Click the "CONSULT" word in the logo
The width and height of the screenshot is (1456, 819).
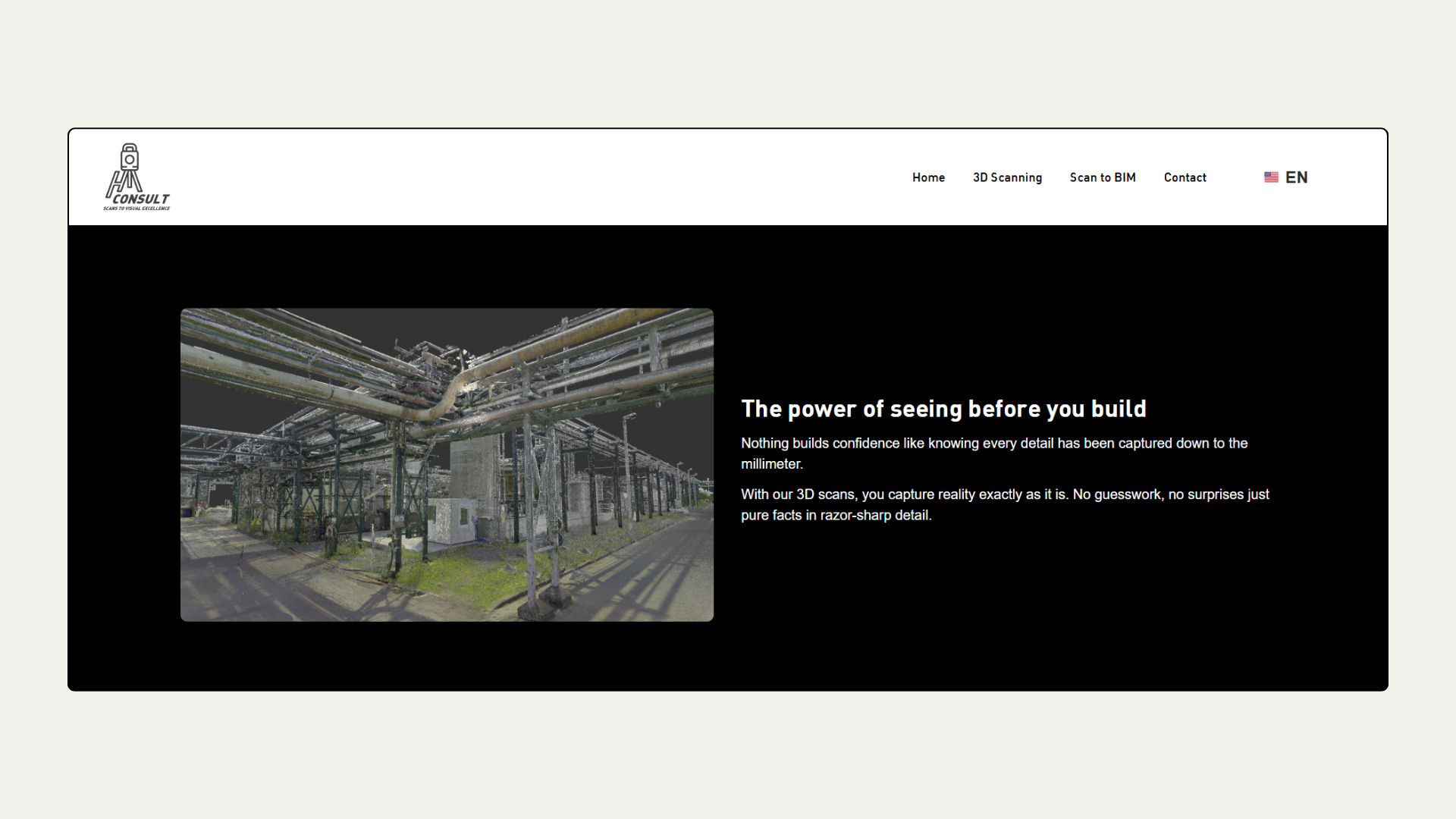coord(141,199)
